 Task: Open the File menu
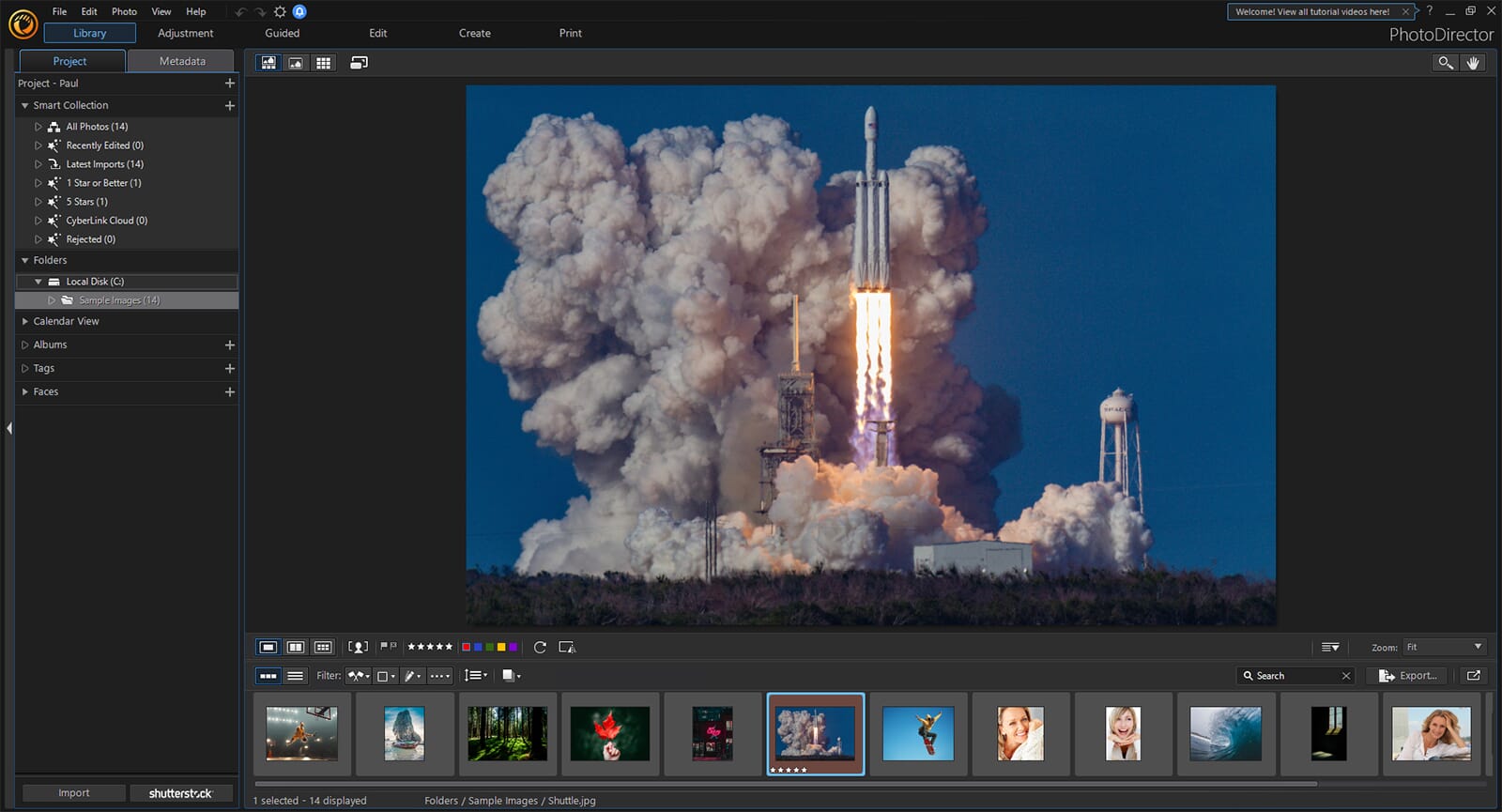click(x=59, y=11)
